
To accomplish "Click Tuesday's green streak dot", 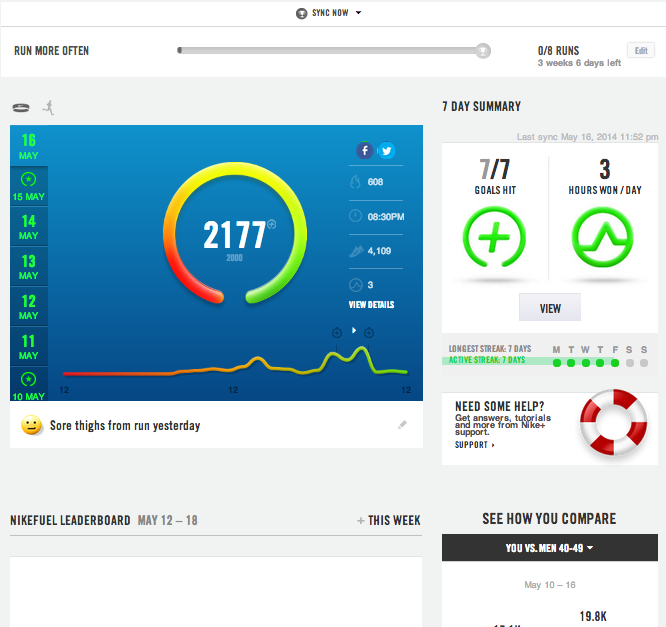I will tap(571, 363).
